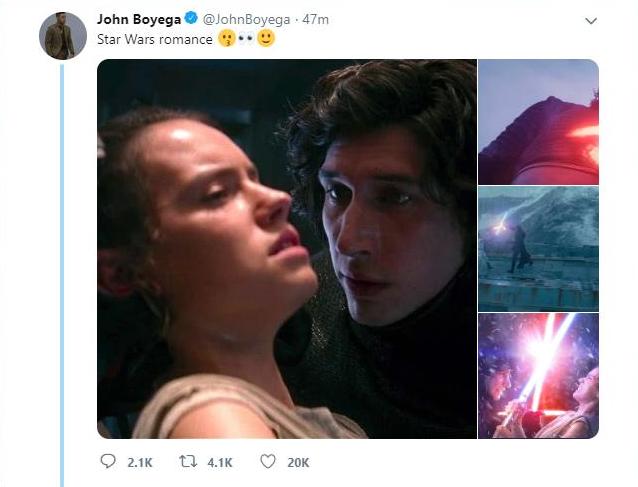
Task: Click the @JohnBoyega handle
Action: pos(246,20)
